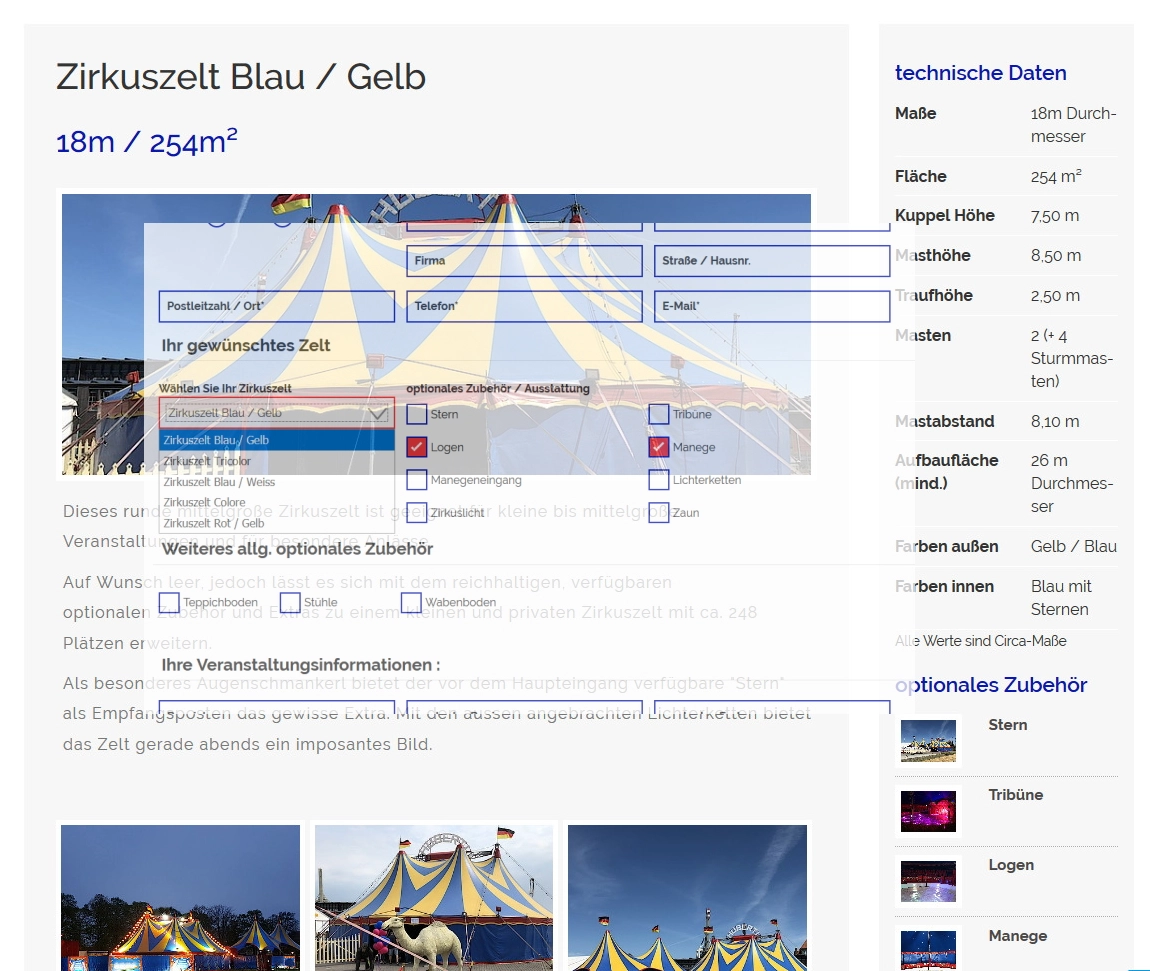
Task: Focus the Postleitzahl / Ort field
Action: (x=276, y=306)
